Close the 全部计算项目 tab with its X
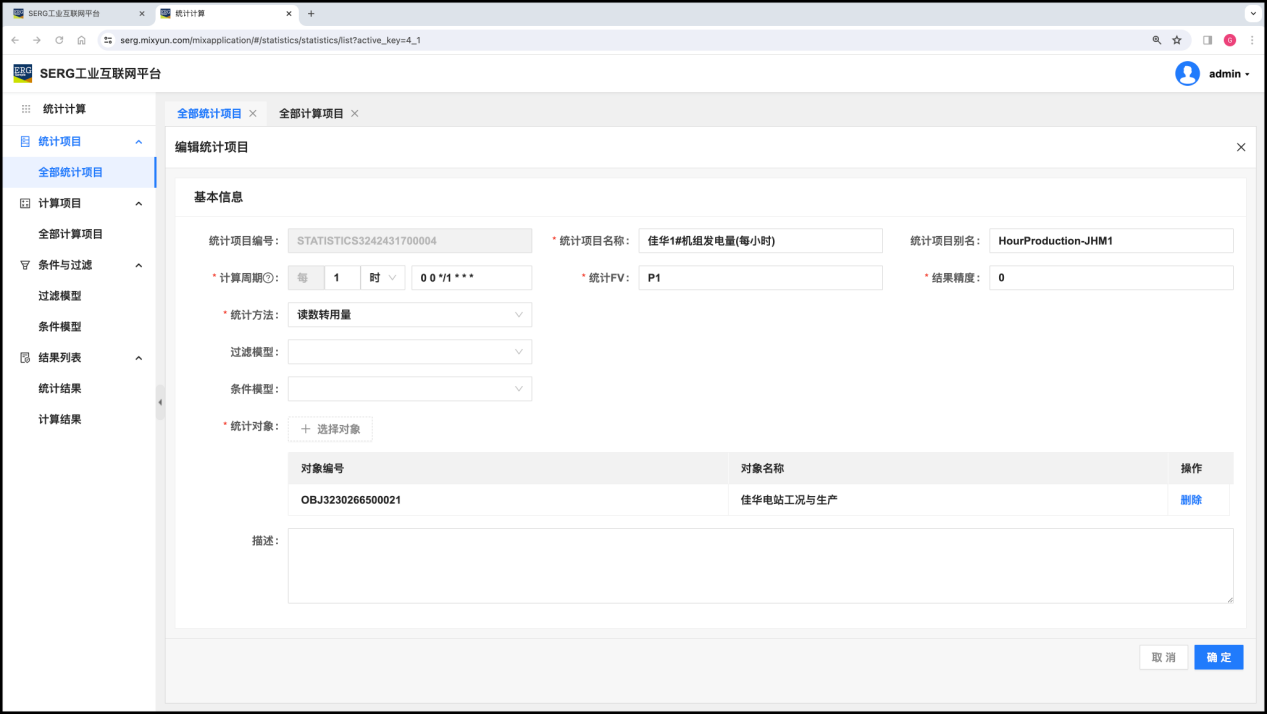1267x714 pixels. point(355,114)
